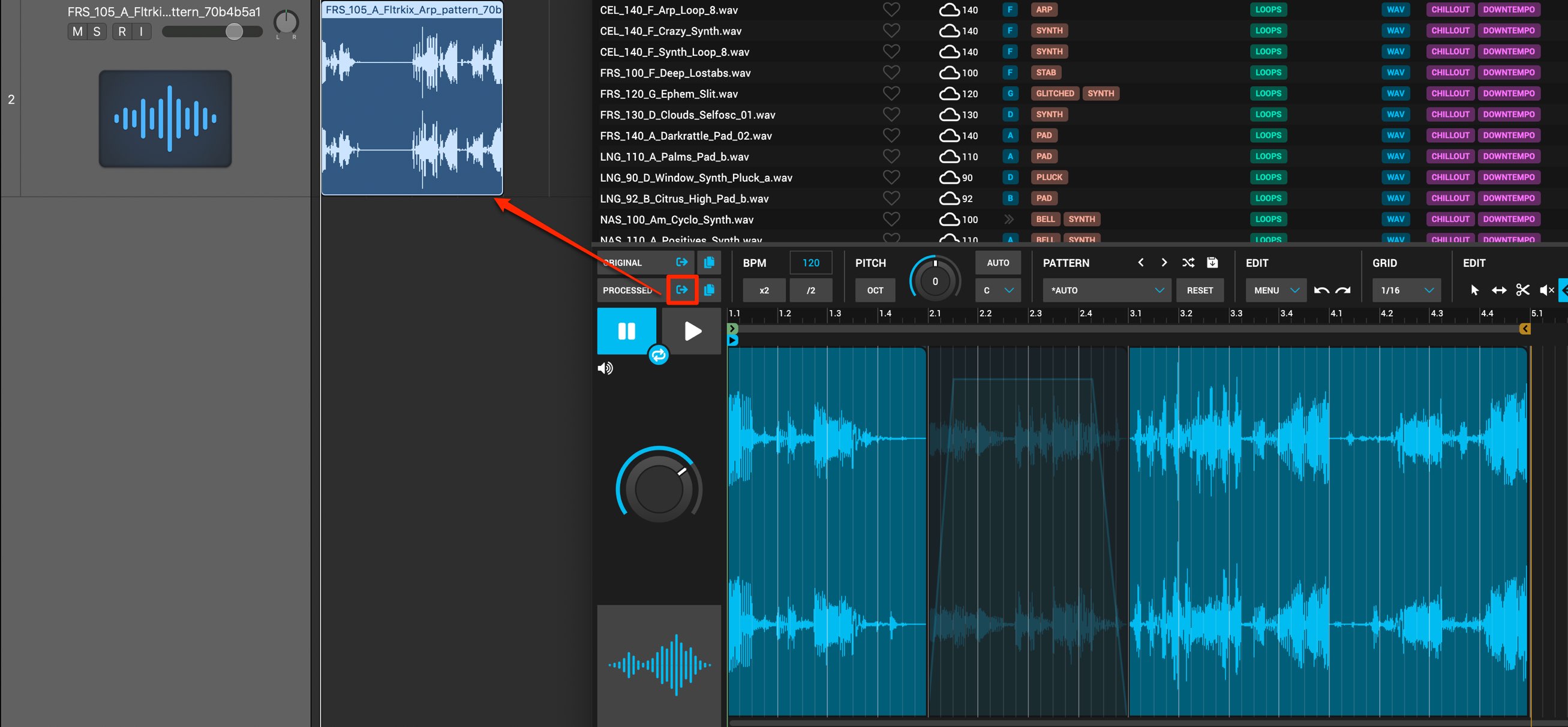Click the green loop start marker
This screenshot has width=1568, height=727.
click(x=733, y=329)
